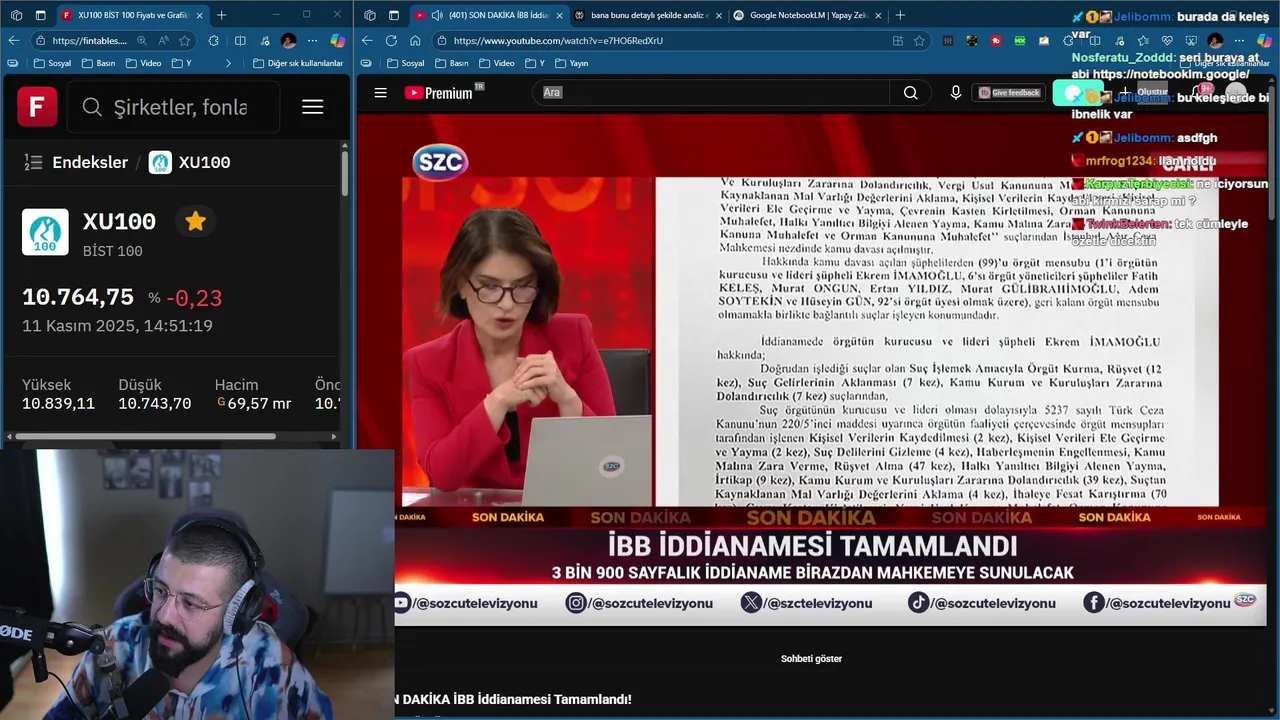Open Sosyal bookmark folder in Fintables window
This screenshot has width=1280, height=720.
point(52,63)
